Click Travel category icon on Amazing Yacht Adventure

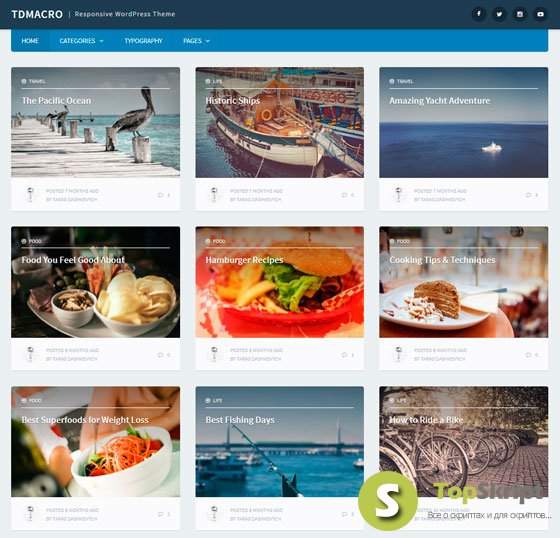[391, 81]
